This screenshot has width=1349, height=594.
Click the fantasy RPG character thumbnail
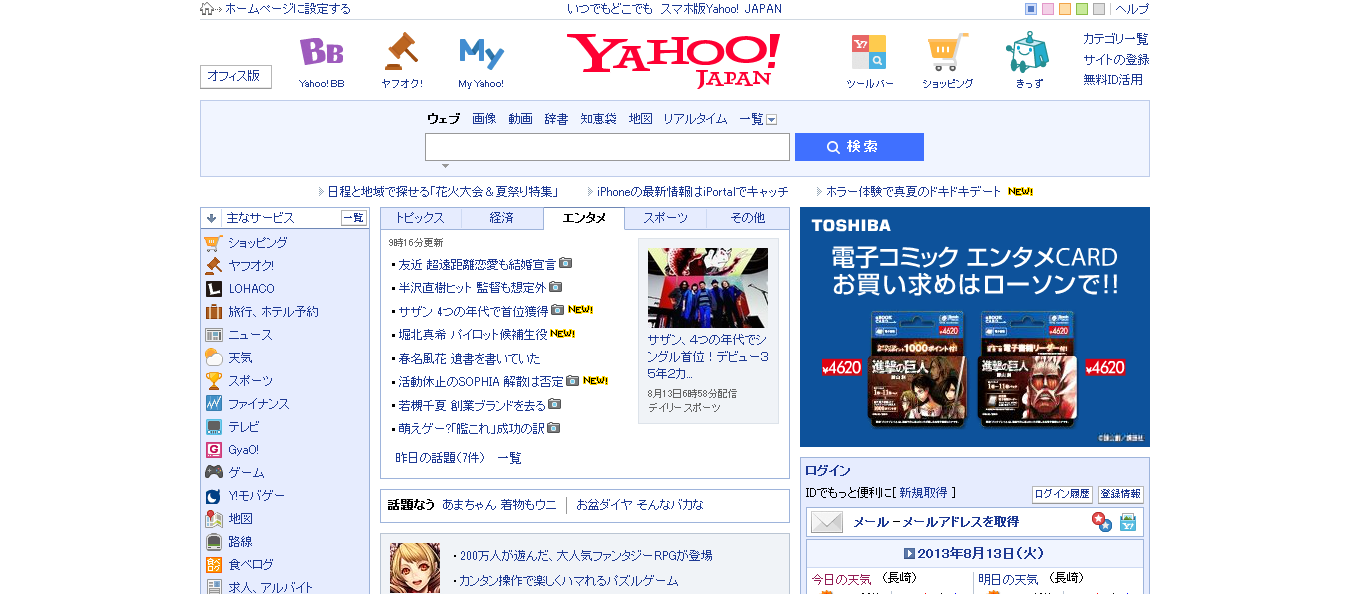click(416, 568)
